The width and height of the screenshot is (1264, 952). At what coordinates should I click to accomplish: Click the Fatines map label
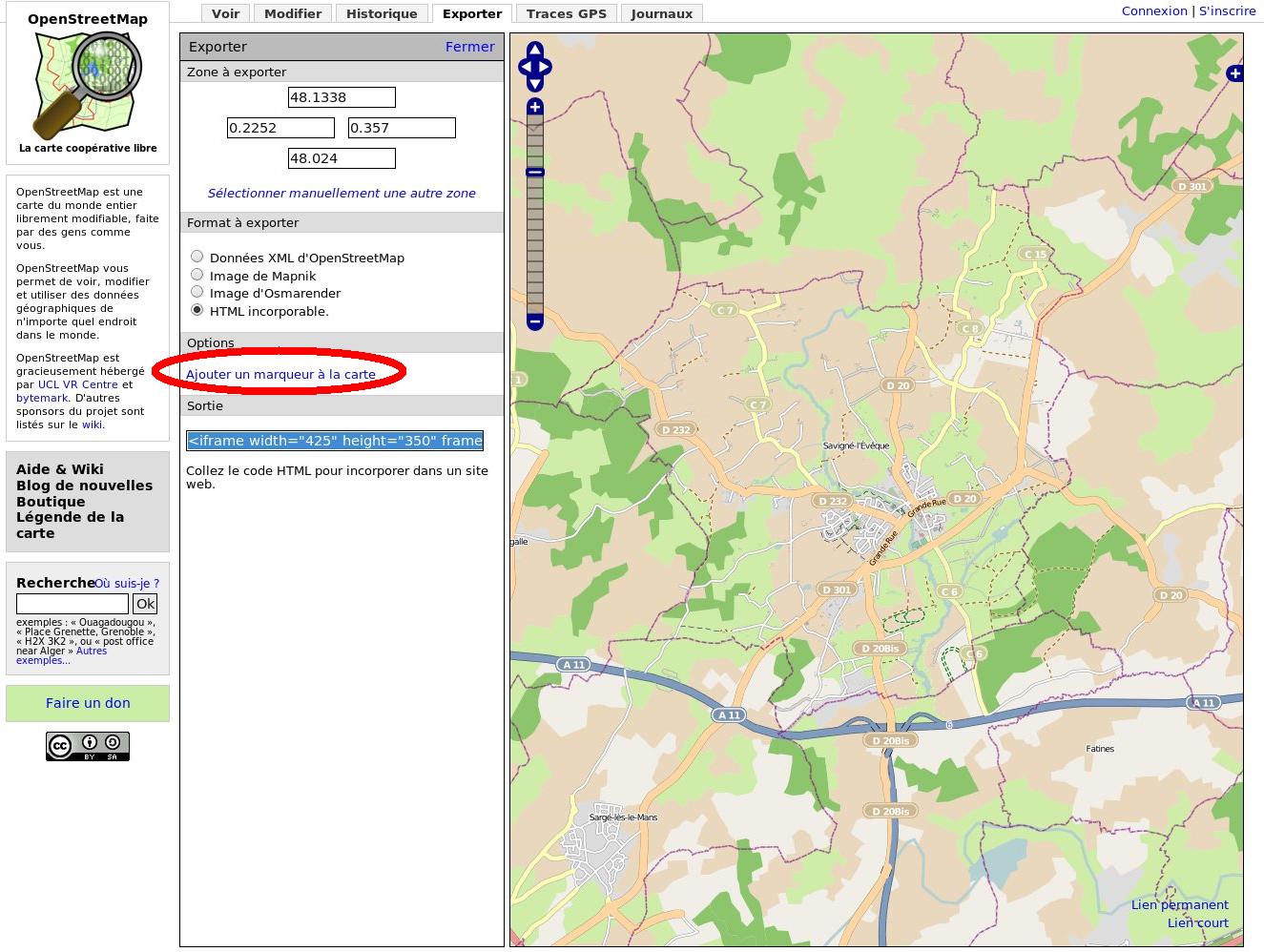[1100, 749]
